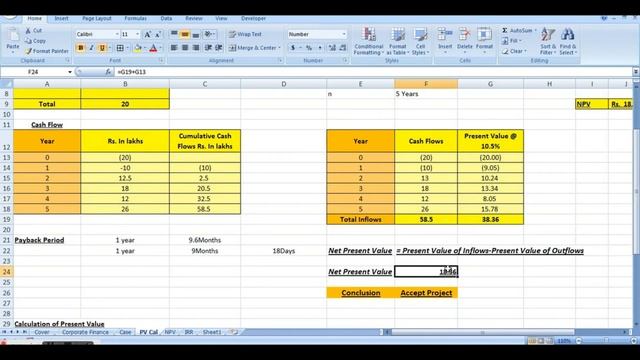
Task: Apply the red Font Color button
Action: point(153,48)
